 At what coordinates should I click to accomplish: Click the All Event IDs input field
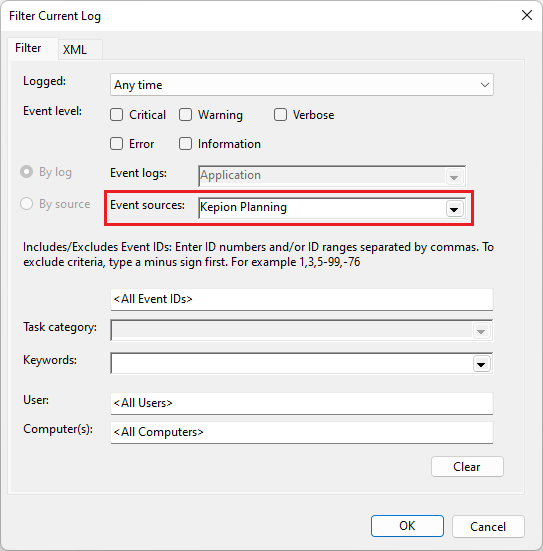tap(302, 299)
